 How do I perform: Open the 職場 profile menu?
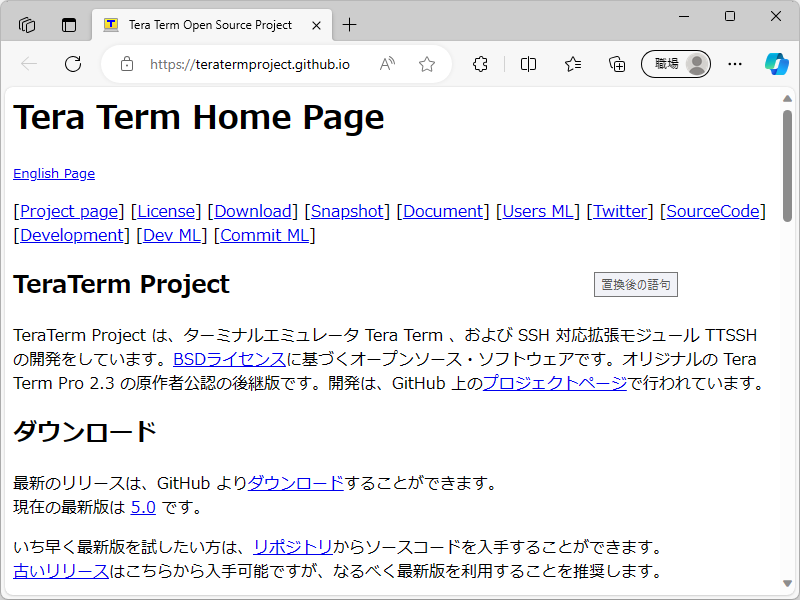pyautogui.click(x=675, y=63)
